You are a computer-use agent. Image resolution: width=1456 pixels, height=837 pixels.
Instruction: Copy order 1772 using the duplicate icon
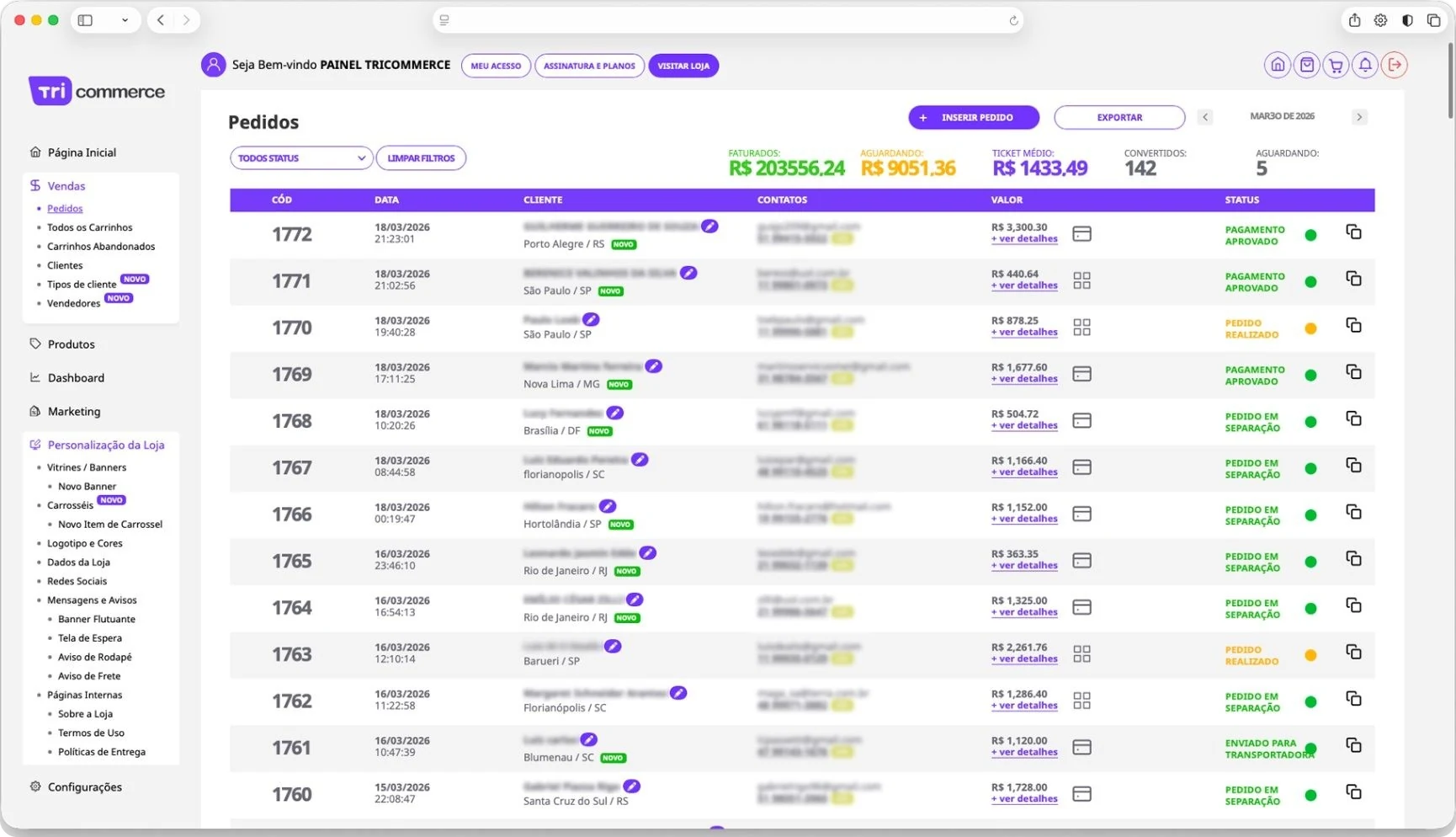(x=1353, y=232)
